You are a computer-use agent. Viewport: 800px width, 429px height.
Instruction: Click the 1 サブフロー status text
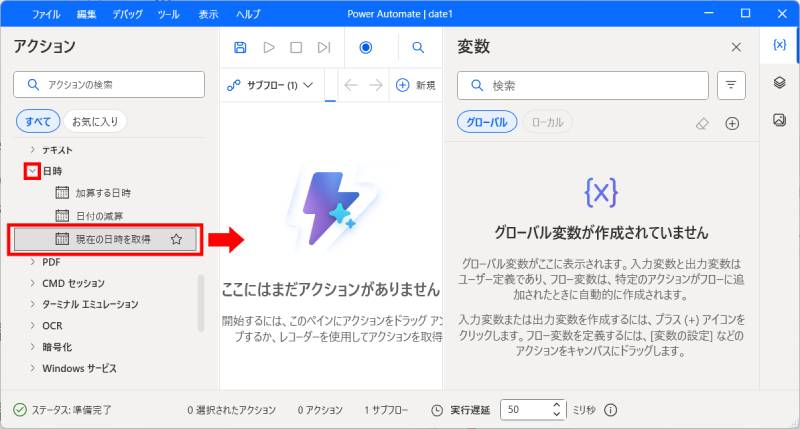pyautogui.click(x=386, y=410)
